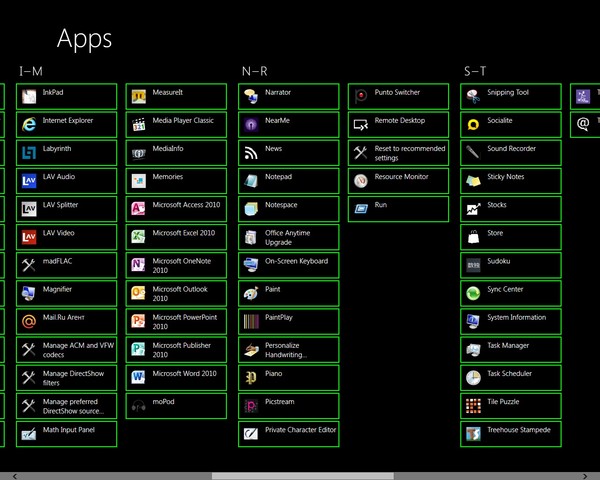The width and height of the screenshot is (600, 480).
Task: Open the InkPad app icon
Action: click(x=29, y=96)
